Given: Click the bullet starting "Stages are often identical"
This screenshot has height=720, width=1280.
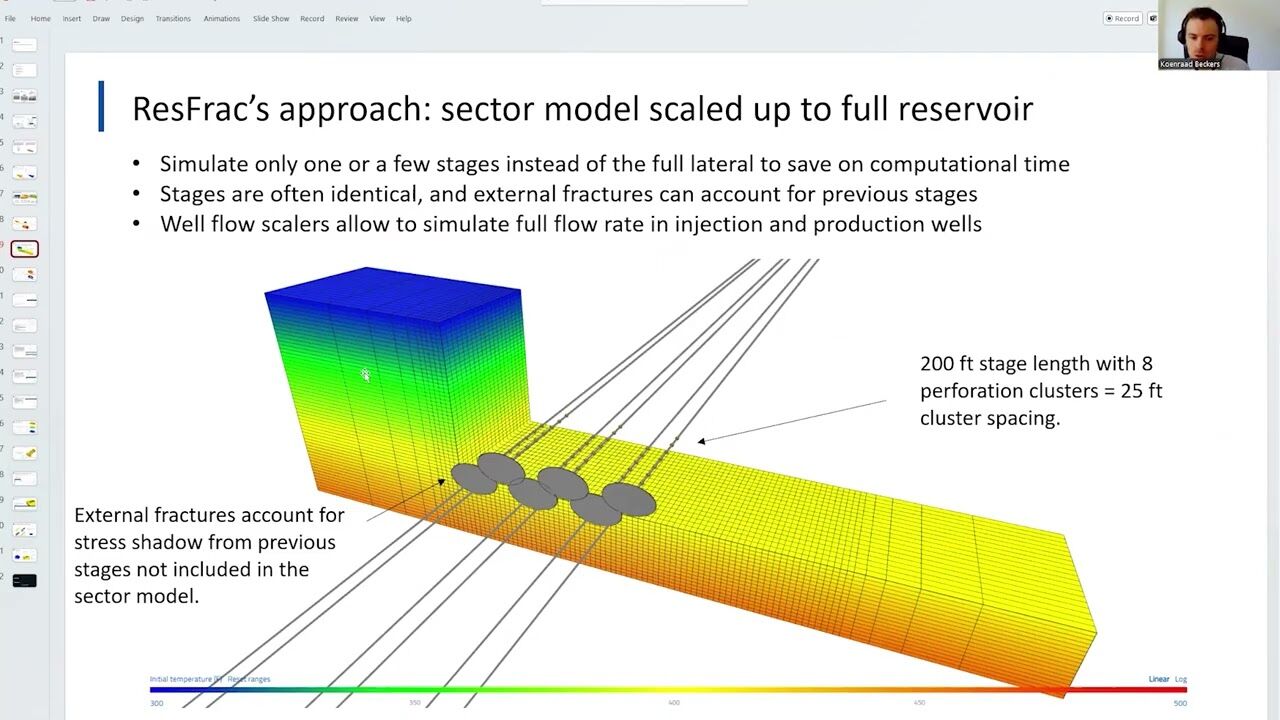Looking at the screenshot, I should [x=568, y=194].
